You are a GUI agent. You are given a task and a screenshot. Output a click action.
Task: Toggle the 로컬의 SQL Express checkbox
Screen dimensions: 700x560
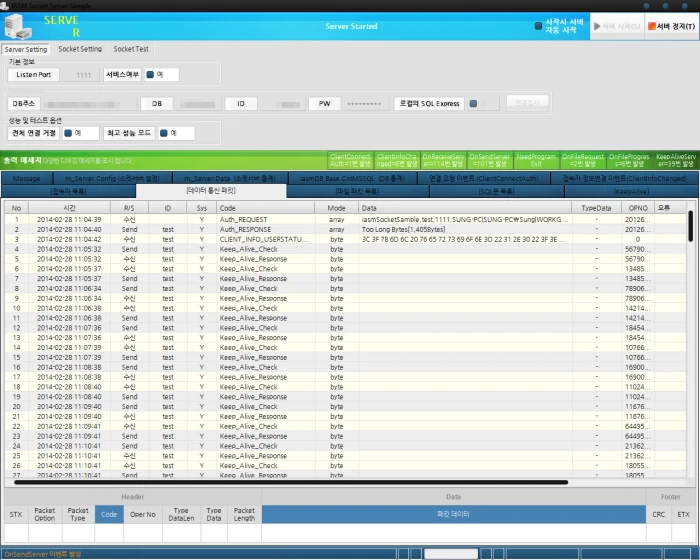point(473,104)
